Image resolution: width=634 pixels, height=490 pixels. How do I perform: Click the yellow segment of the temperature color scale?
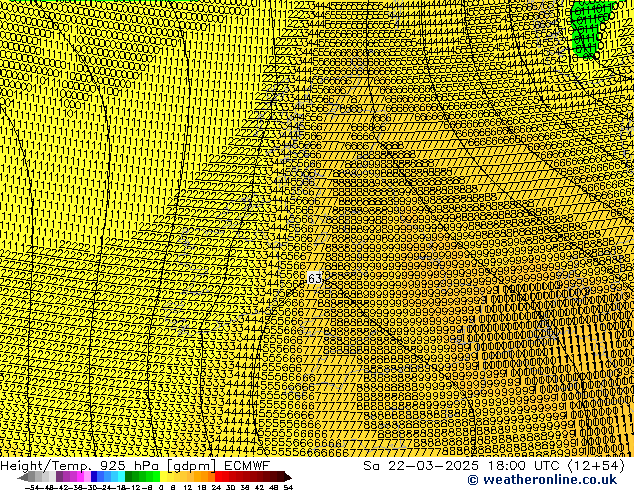click(163, 476)
